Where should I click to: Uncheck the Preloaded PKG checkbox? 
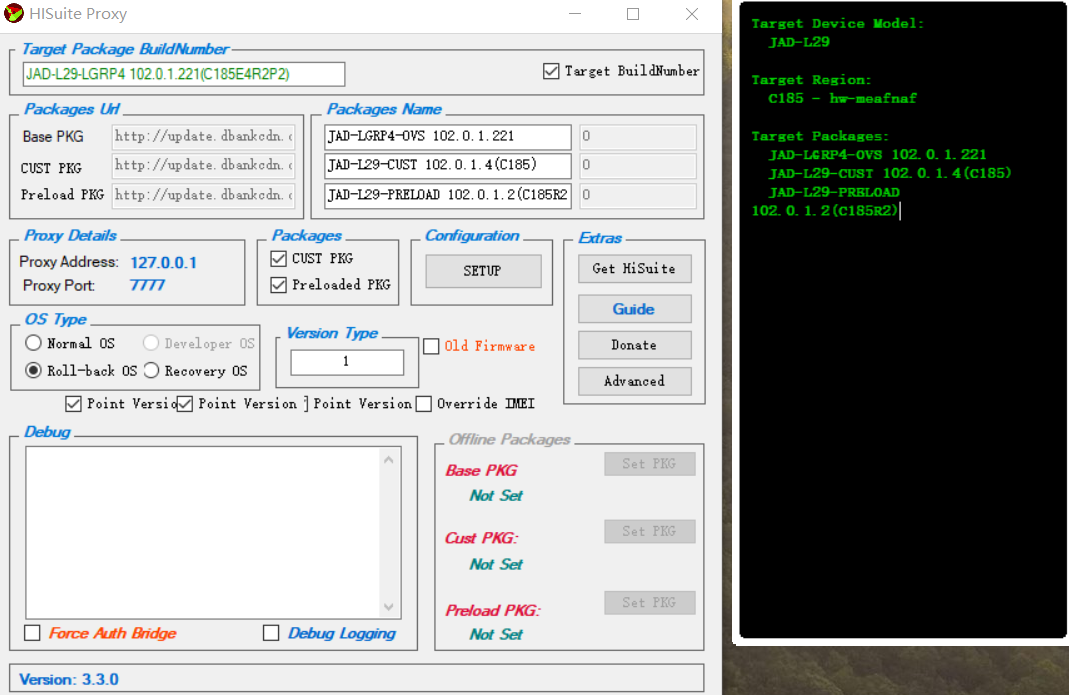point(278,284)
